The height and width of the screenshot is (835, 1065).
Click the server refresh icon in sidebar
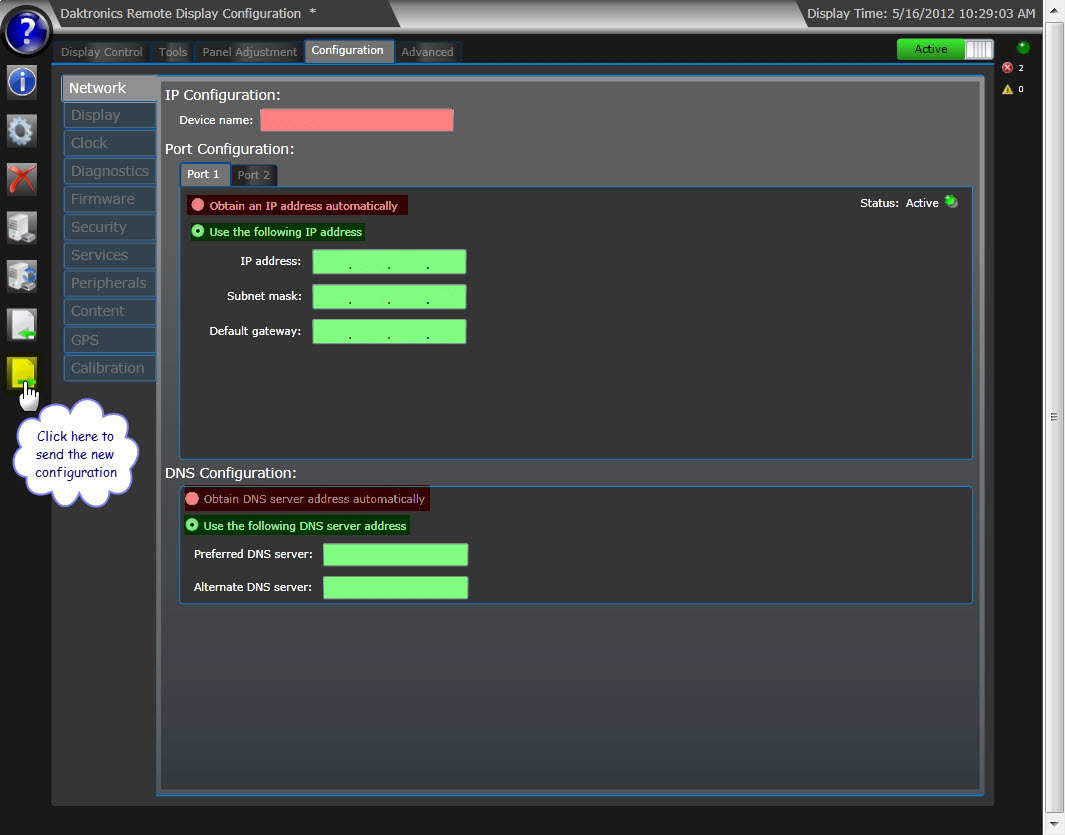[22, 276]
